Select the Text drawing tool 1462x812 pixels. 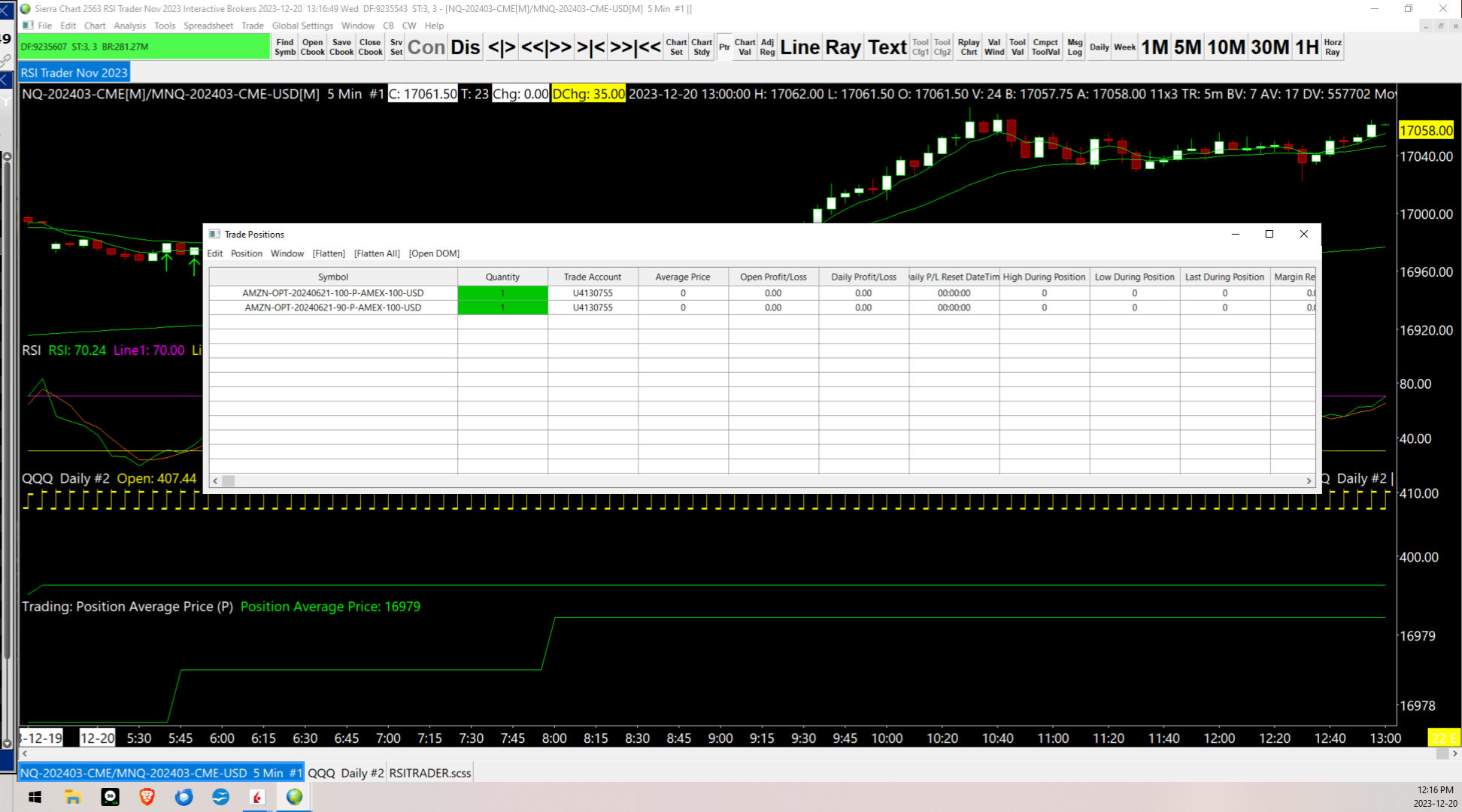pos(887,47)
